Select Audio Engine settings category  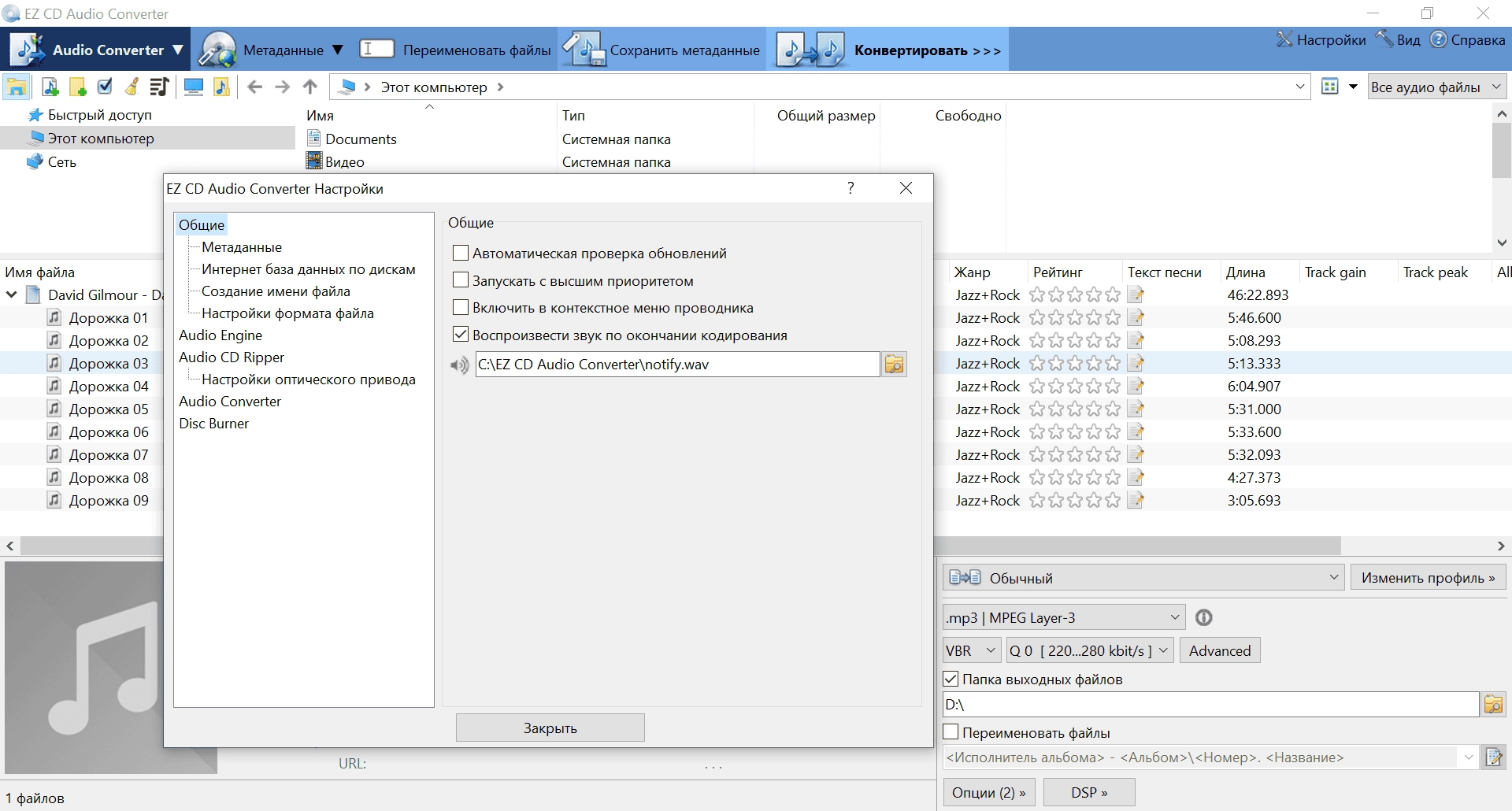point(220,335)
